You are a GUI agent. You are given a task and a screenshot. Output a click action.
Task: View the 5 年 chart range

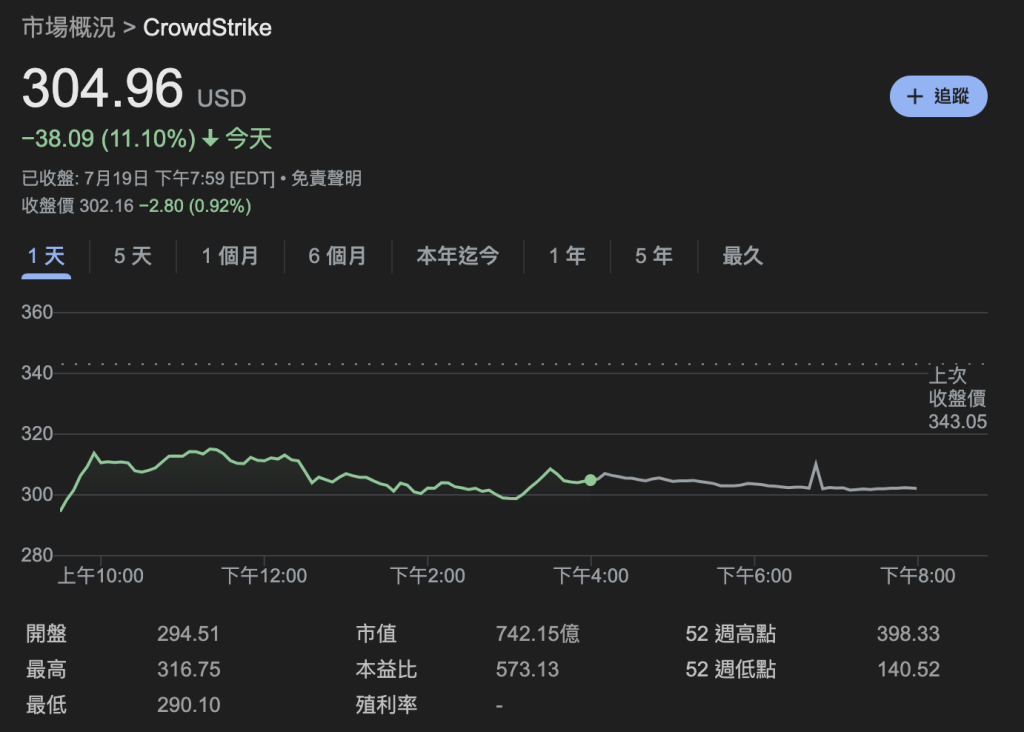(x=653, y=256)
